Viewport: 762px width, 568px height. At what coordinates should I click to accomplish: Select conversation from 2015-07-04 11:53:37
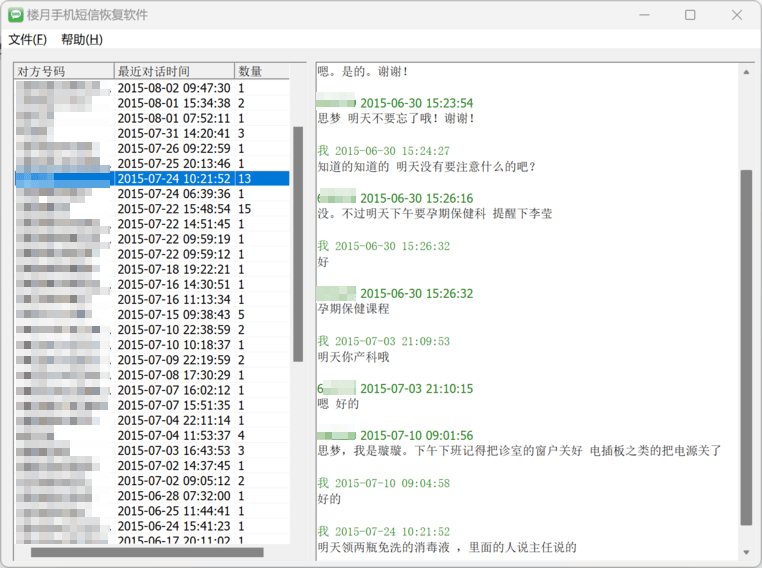(x=173, y=435)
